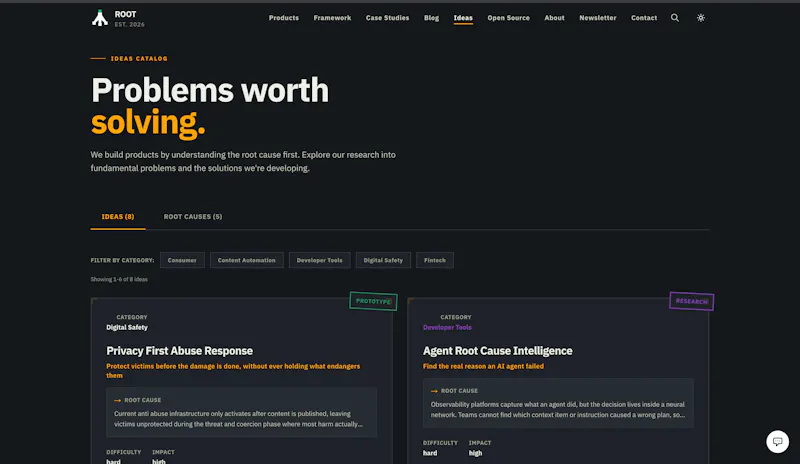
Task: Open the Open Source page
Action: coord(508,18)
